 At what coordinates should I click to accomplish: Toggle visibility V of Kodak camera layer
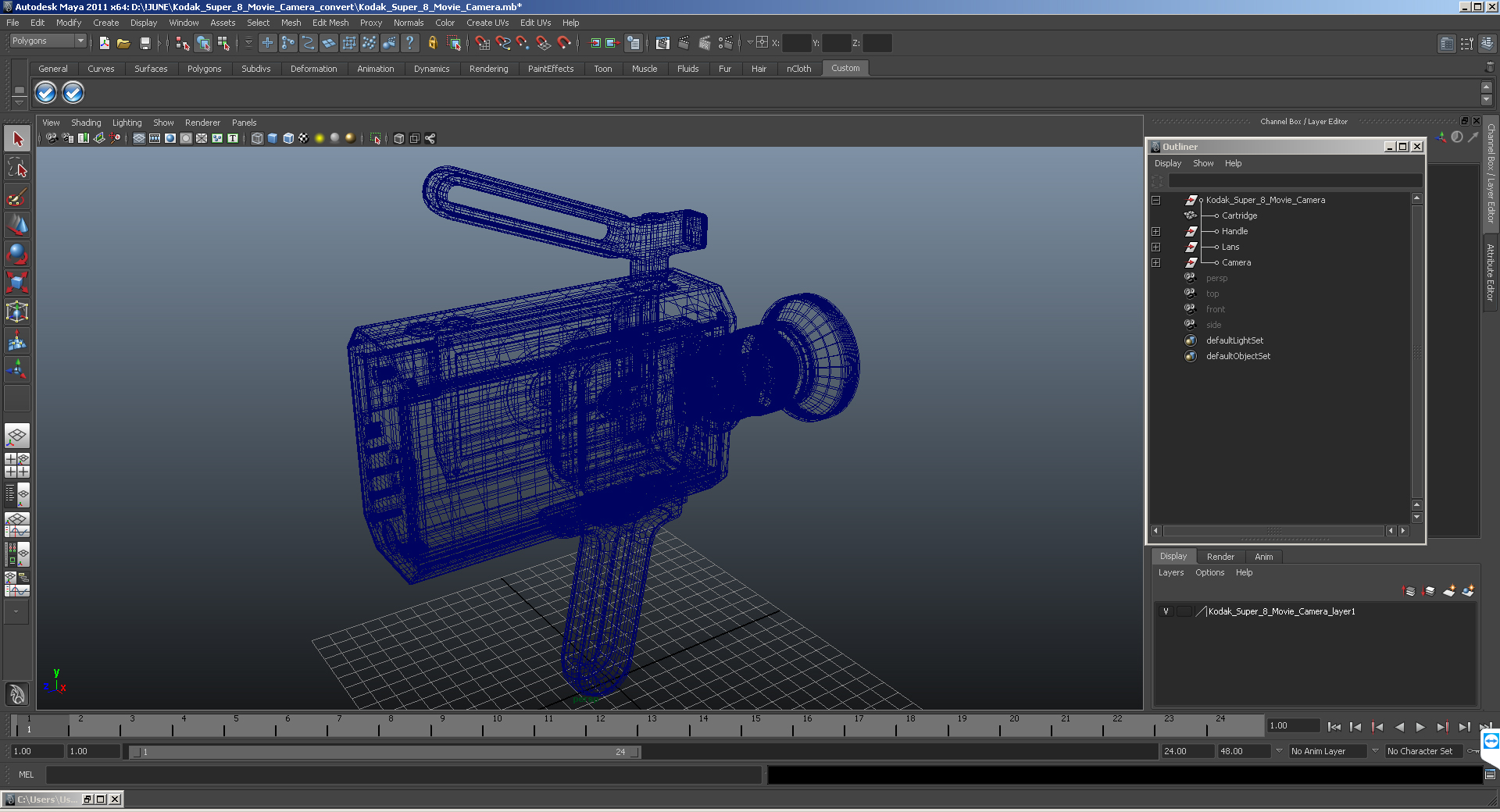pos(1166,611)
